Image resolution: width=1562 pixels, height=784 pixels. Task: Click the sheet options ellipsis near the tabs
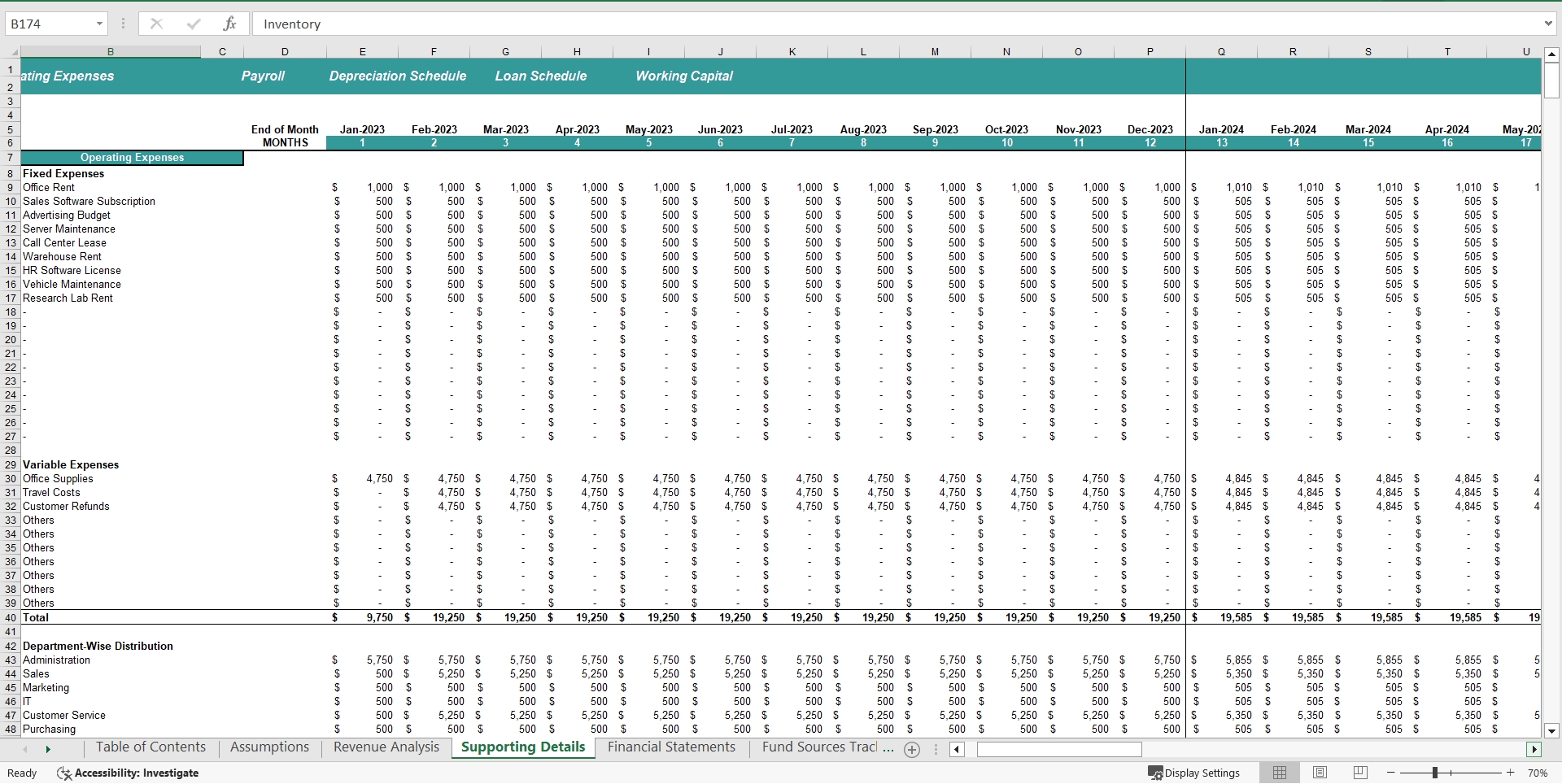click(936, 749)
